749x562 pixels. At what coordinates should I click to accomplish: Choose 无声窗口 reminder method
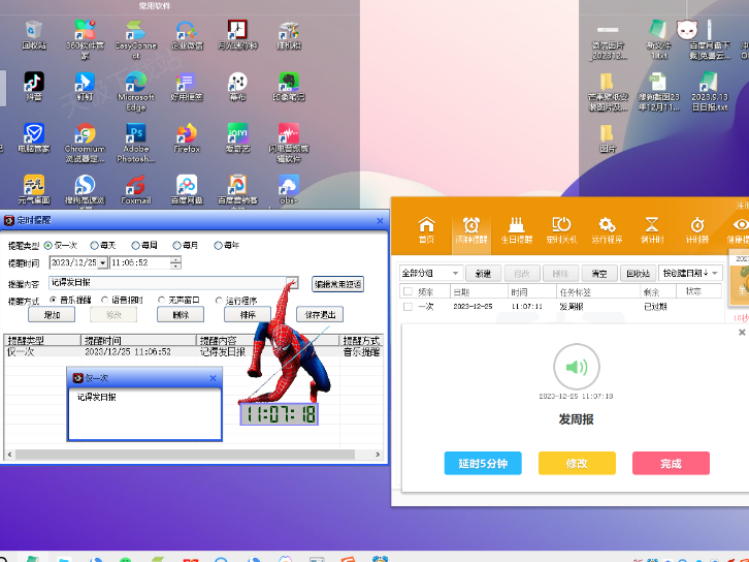tap(161, 300)
